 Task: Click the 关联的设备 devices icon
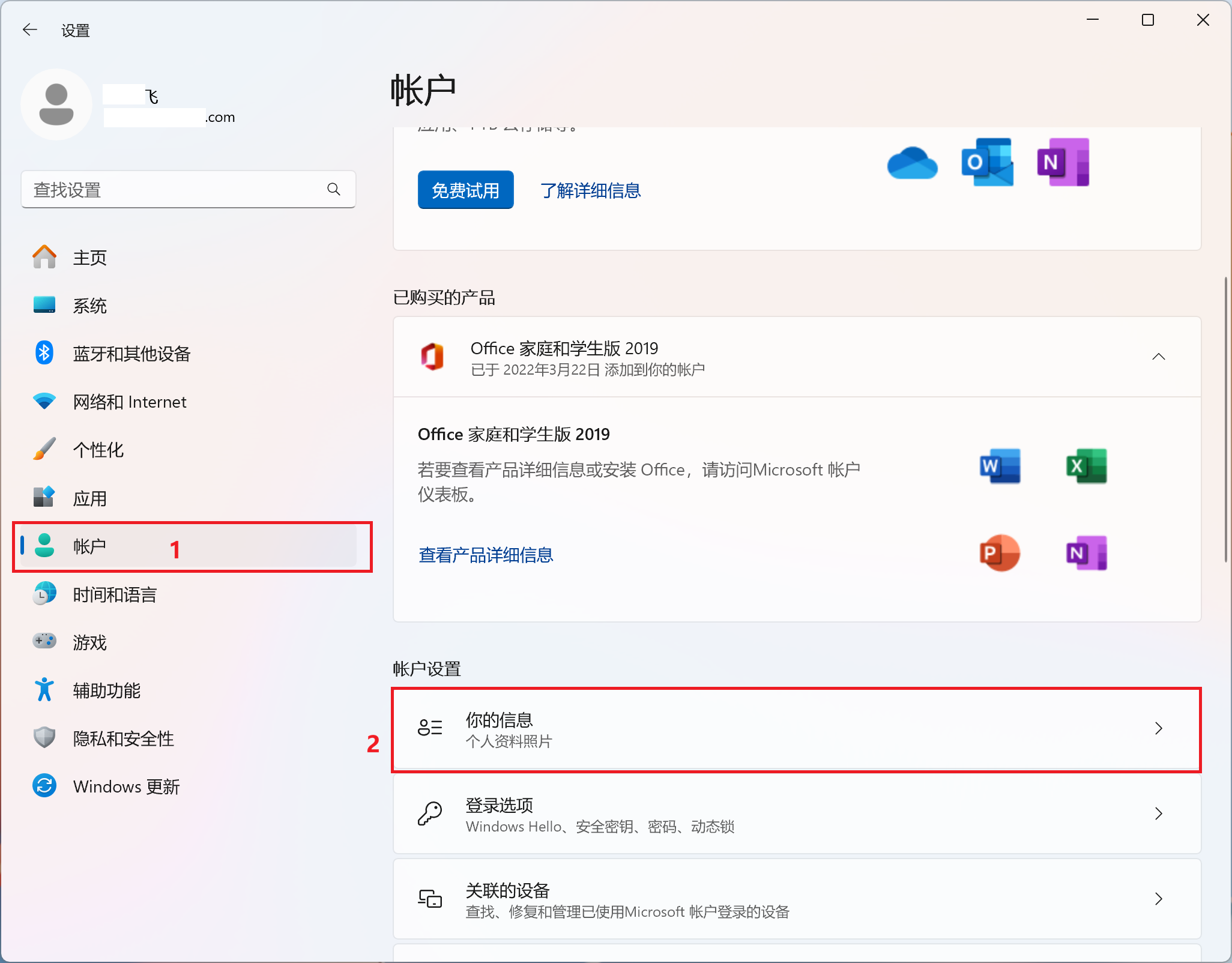tap(430, 899)
